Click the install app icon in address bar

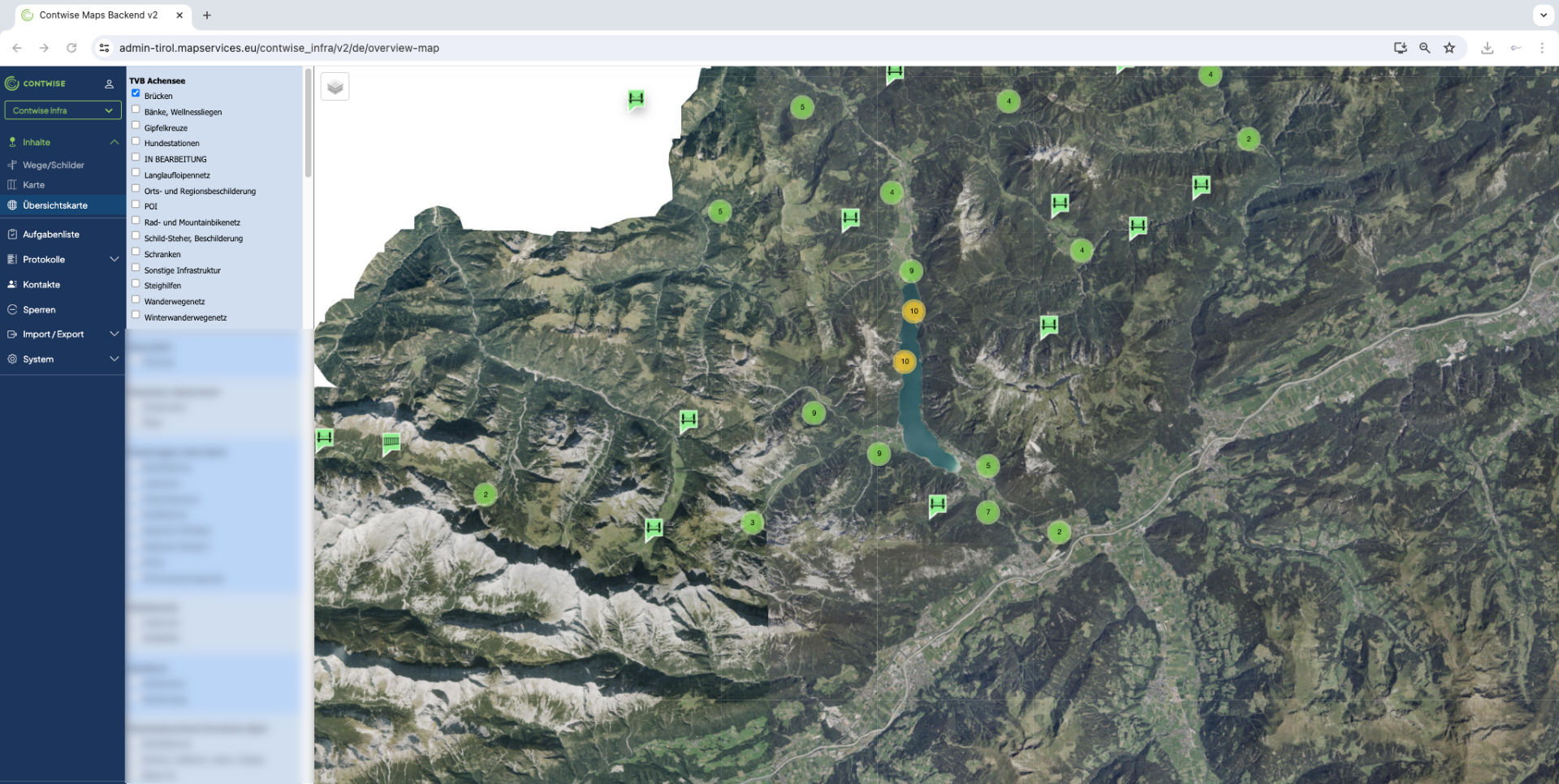[x=1400, y=48]
